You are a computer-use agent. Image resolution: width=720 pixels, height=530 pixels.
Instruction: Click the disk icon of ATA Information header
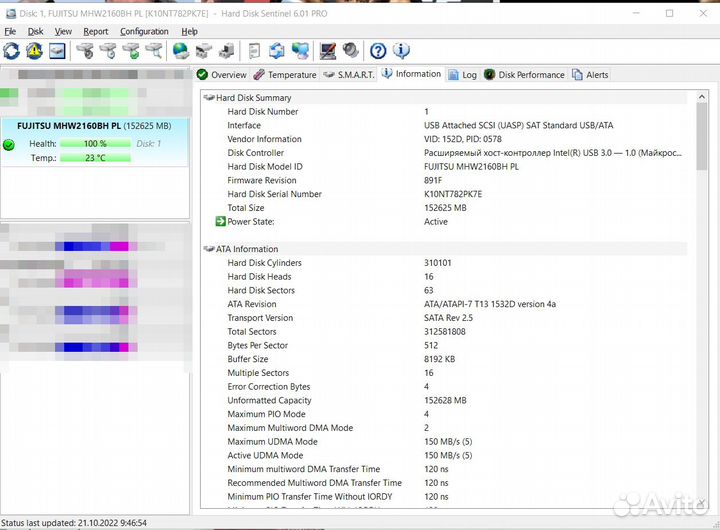(x=209, y=249)
